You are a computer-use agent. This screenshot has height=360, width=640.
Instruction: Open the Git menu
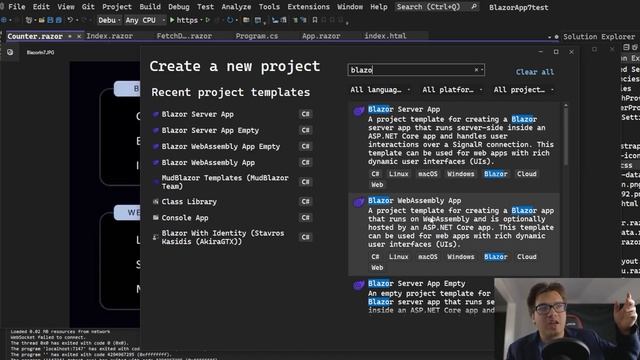(x=88, y=7)
